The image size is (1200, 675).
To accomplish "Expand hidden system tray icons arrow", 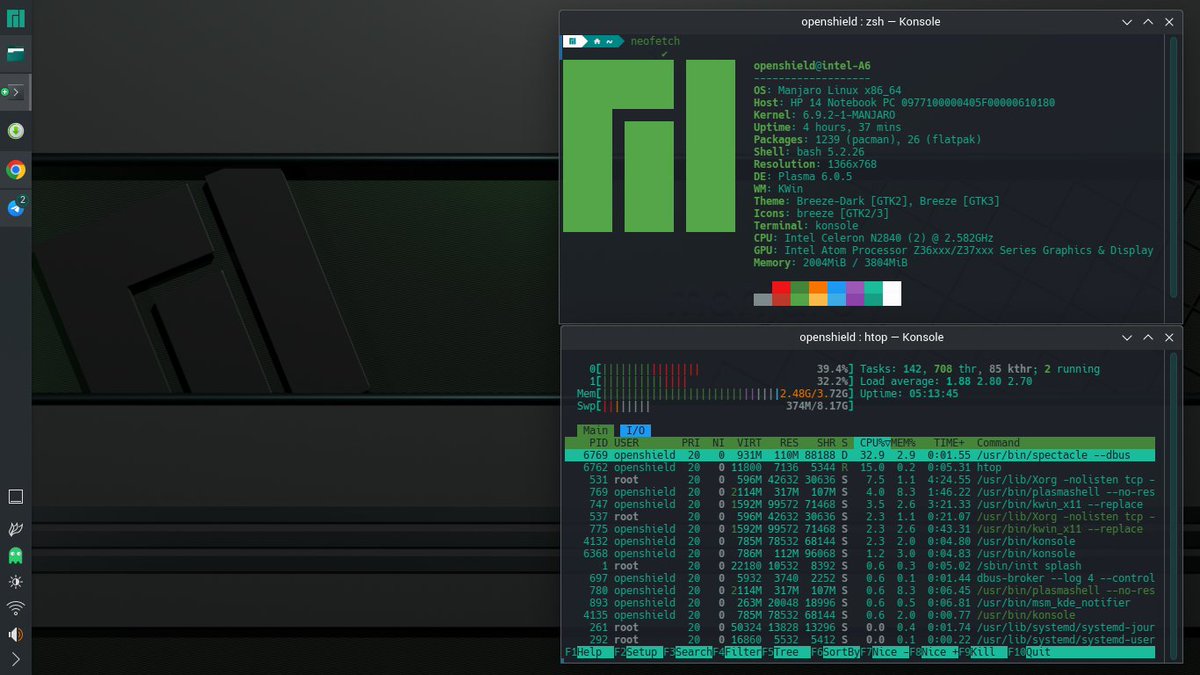I will pyautogui.click(x=16, y=659).
